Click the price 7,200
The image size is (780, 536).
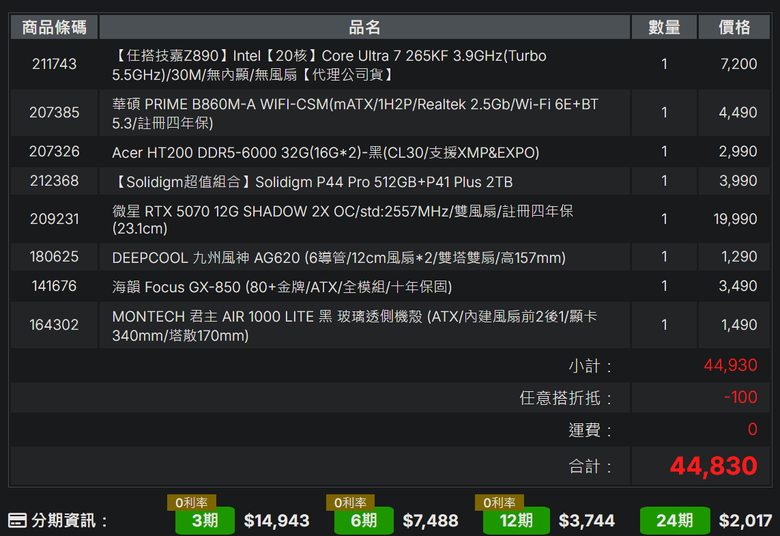(x=739, y=64)
